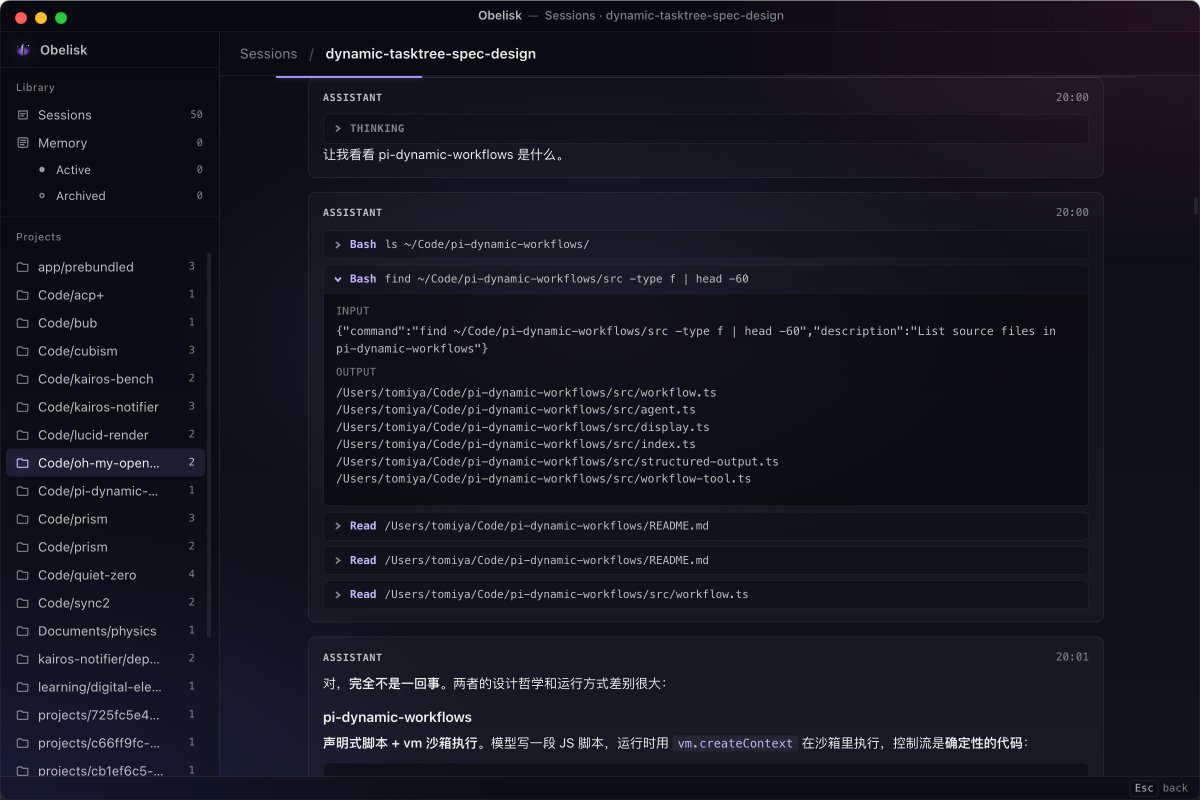Open Sessions in Library sidebar

click(109, 115)
